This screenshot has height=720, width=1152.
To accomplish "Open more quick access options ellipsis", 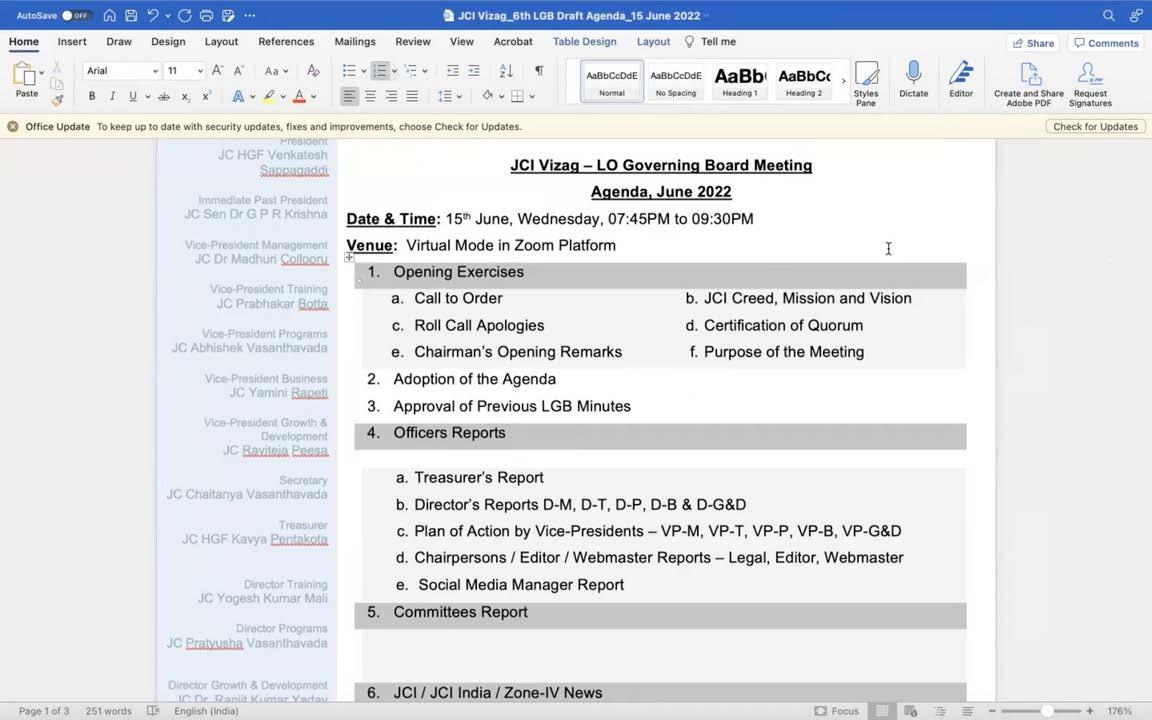I will (x=250, y=15).
